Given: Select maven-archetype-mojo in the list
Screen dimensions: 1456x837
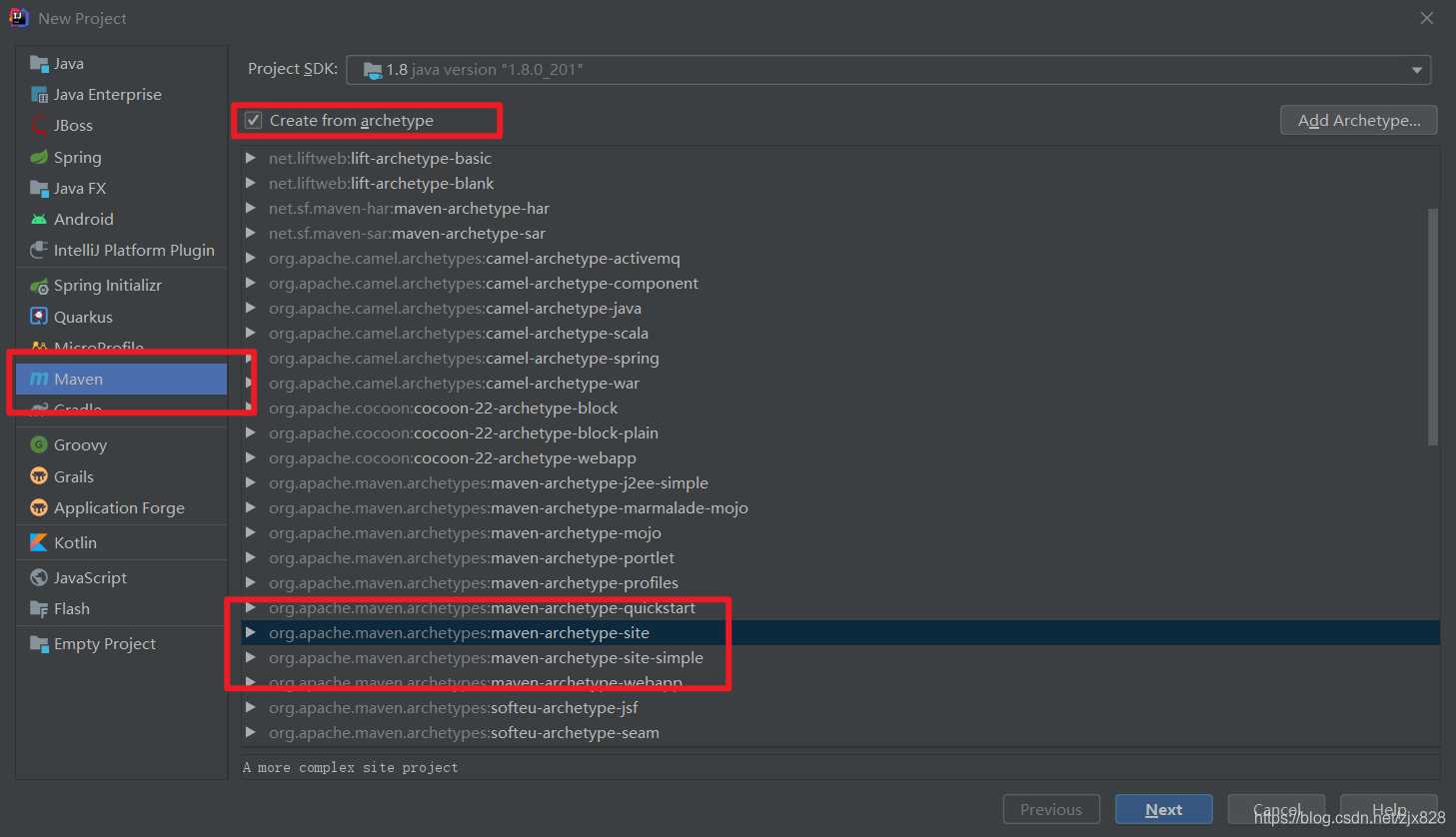Looking at the screenshot, I should click(840, 532).
